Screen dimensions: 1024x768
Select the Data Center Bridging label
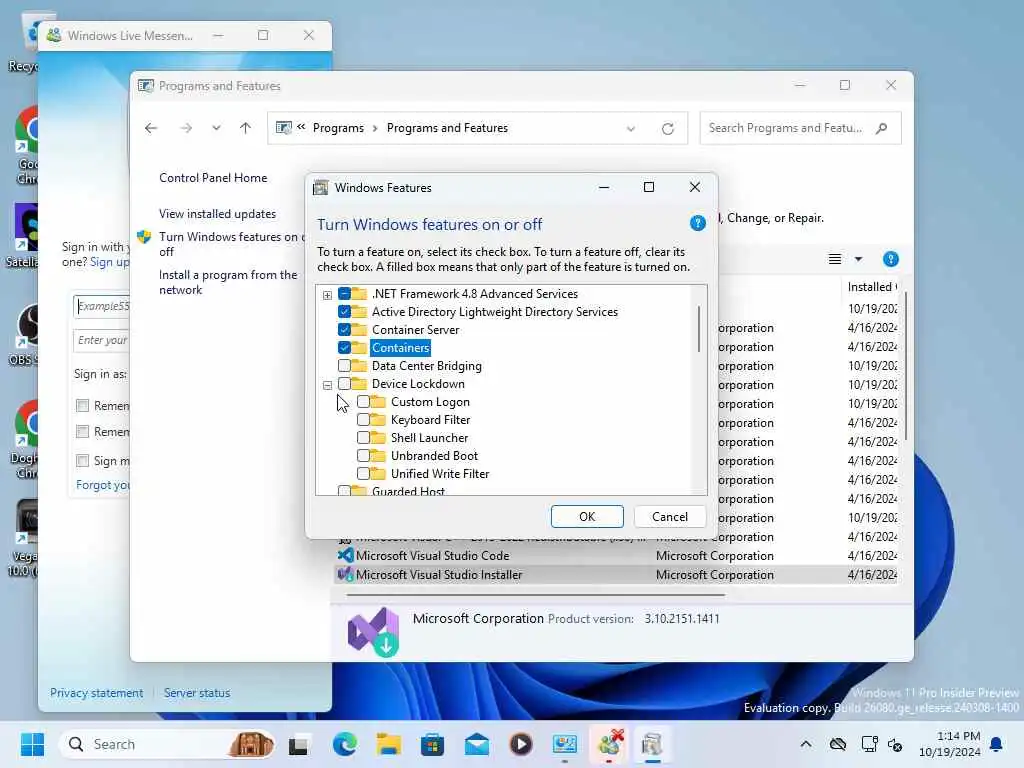pos(426,366)
